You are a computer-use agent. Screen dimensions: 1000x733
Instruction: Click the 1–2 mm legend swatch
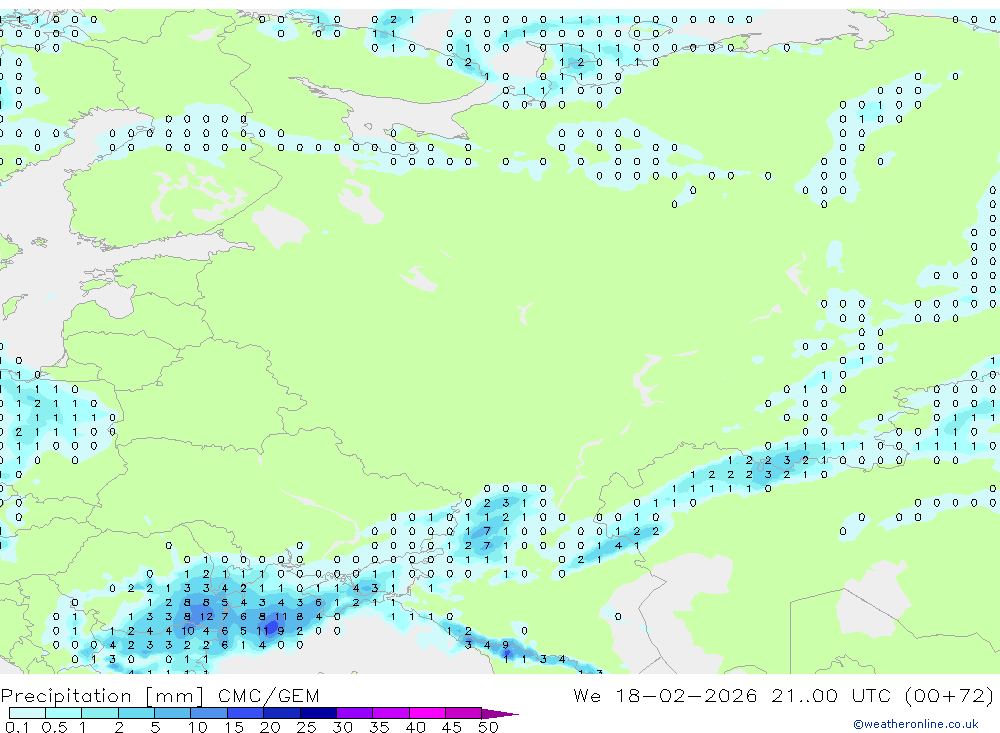99,713
